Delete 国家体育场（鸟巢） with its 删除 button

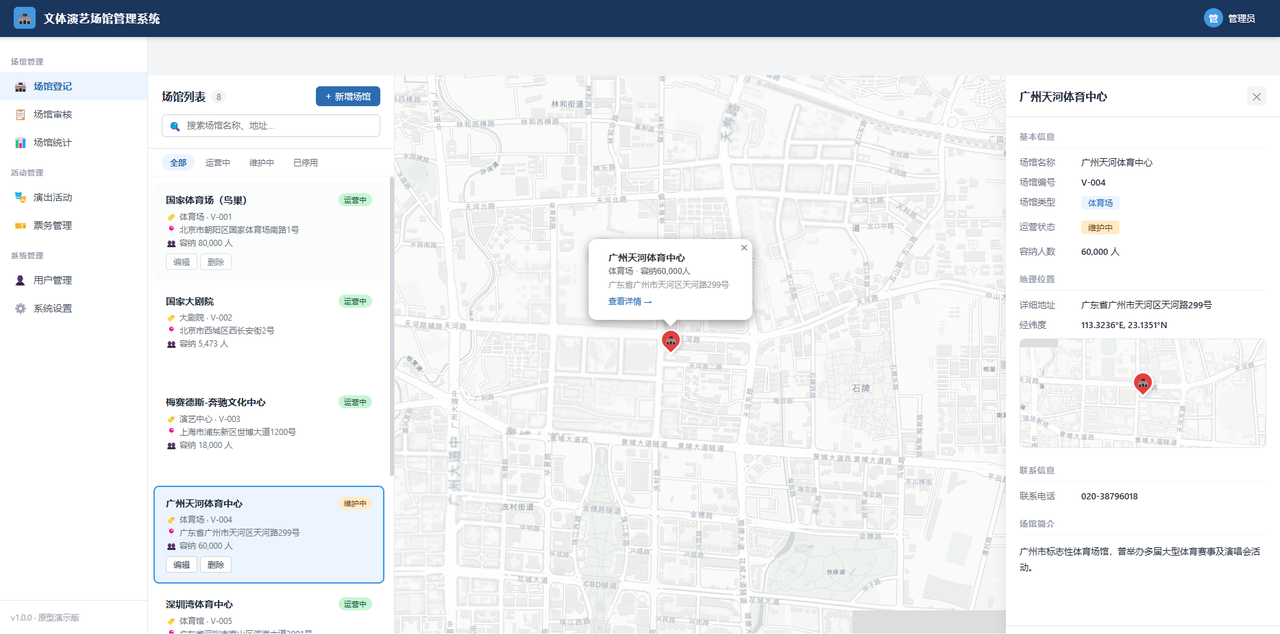[215, 262]
